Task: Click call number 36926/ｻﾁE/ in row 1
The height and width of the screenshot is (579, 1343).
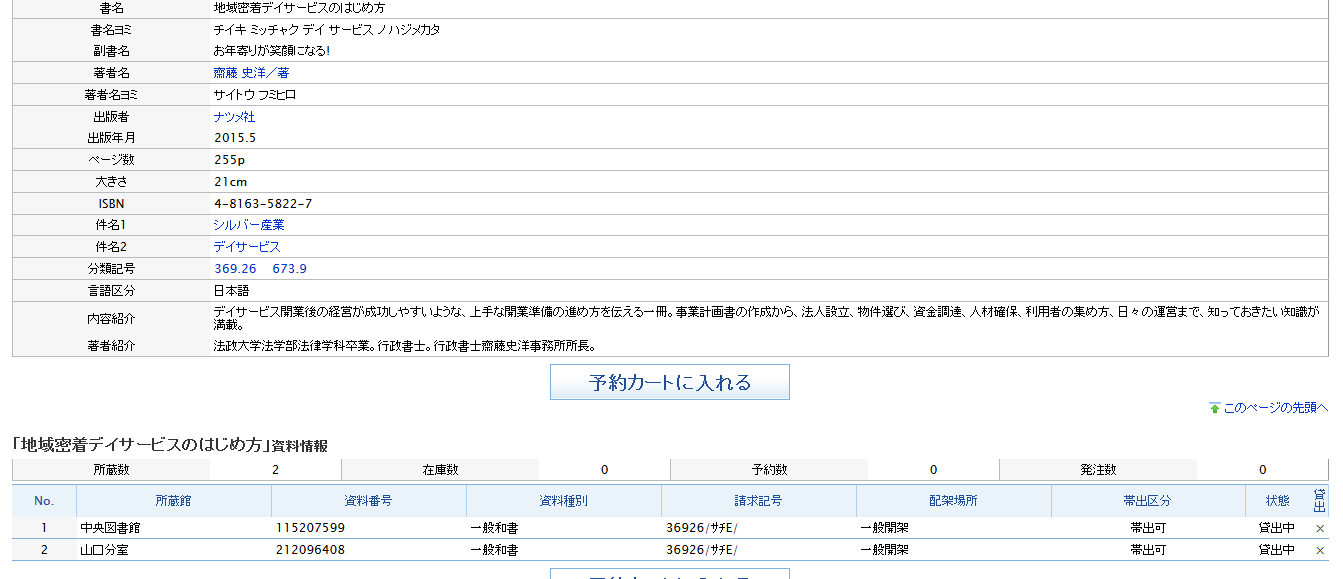Action: pos(701,528)
